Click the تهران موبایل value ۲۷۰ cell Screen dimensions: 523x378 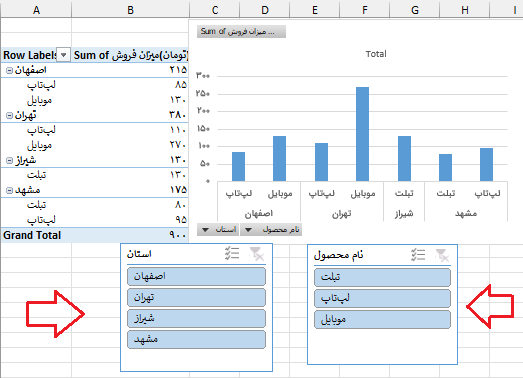(x=130, y=145)
